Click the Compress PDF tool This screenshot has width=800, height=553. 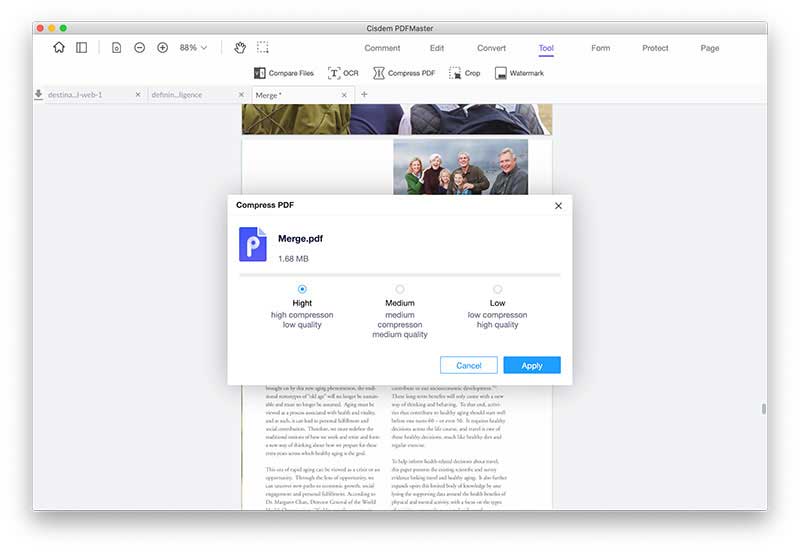pos(404,73)
